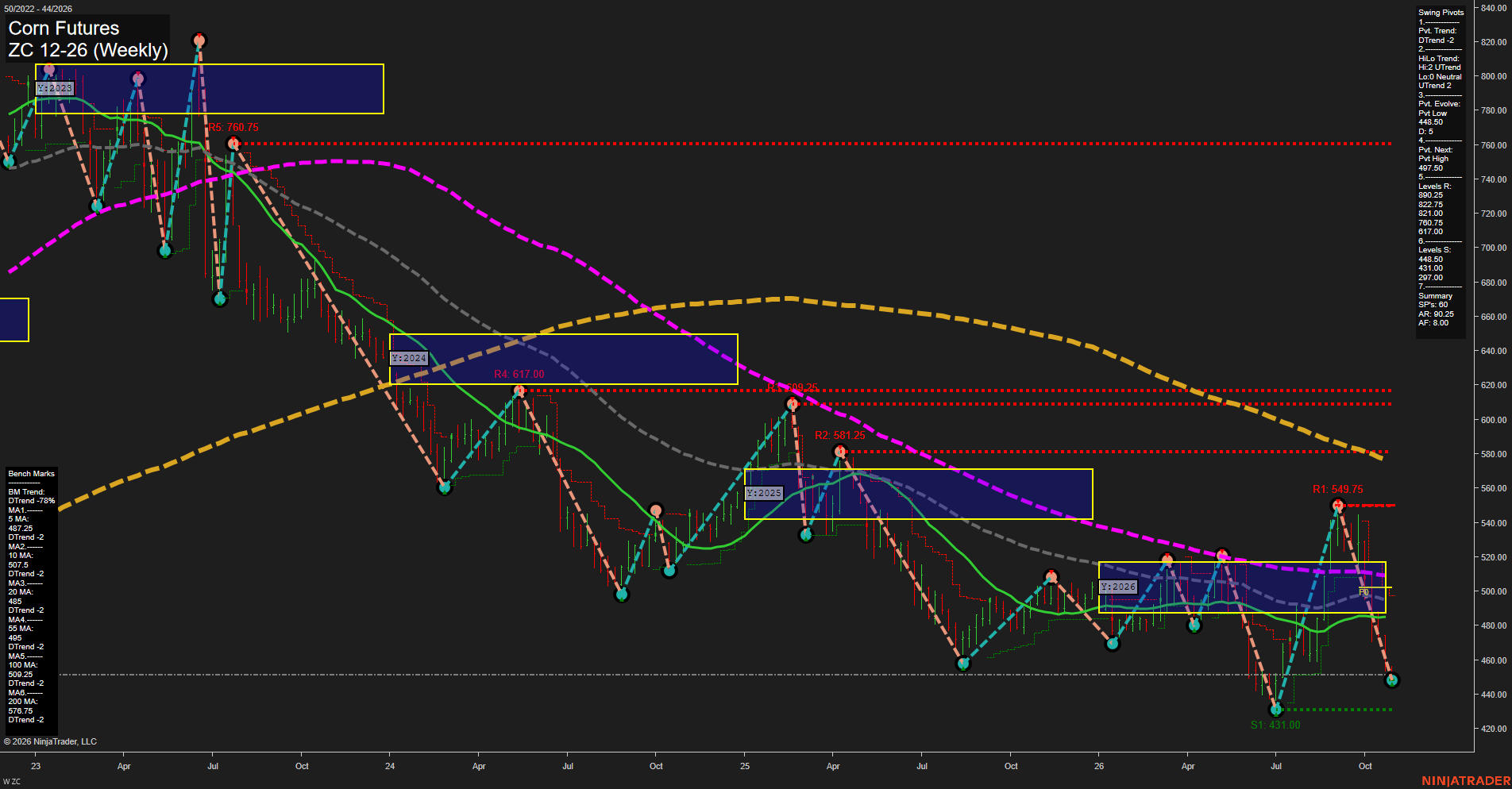The height and width of the screenshot is (789, 1512).
Task: Click the 23 year label on time axis
Action: pyautogui.click(x=36, y=766)
